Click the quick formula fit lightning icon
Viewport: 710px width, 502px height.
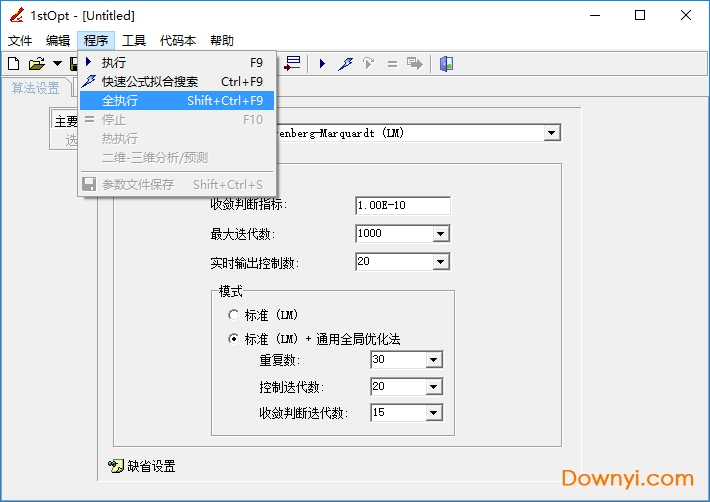(x=345, y=63)
